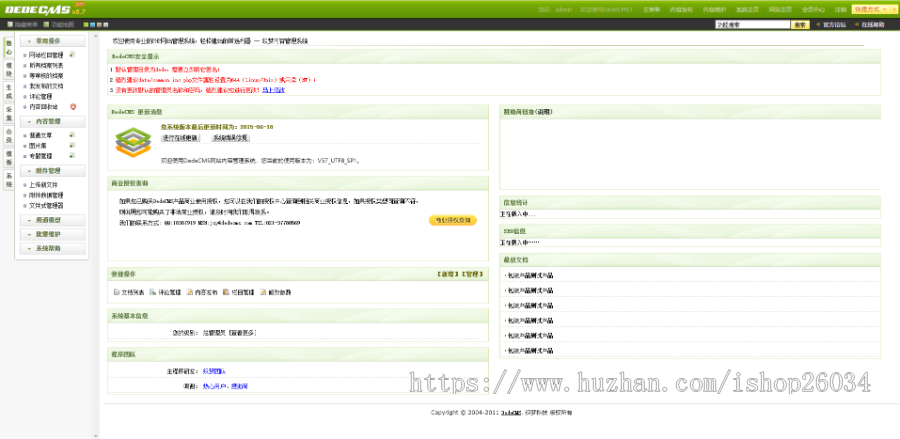
Task: Click 【管理】 in the 快捷操作 header
Action: [x=472, y=274]
